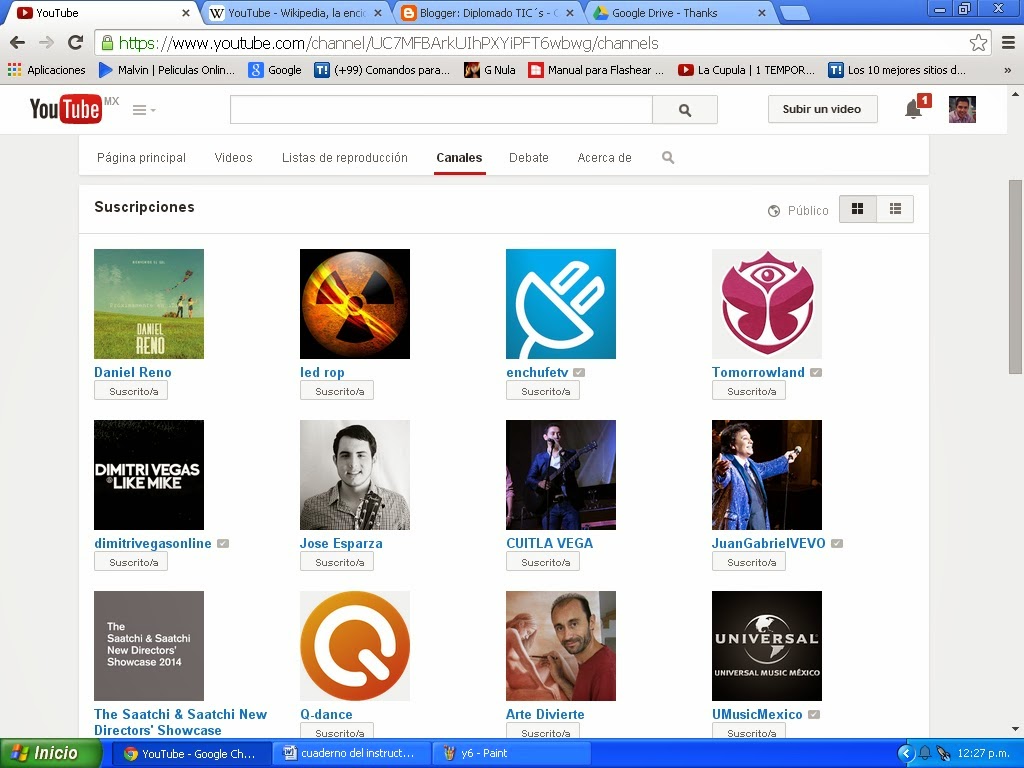Open a new browser tab
The height and width of the screenshot is (768, 1024).
pyautogui.click(x=794, y=13)
